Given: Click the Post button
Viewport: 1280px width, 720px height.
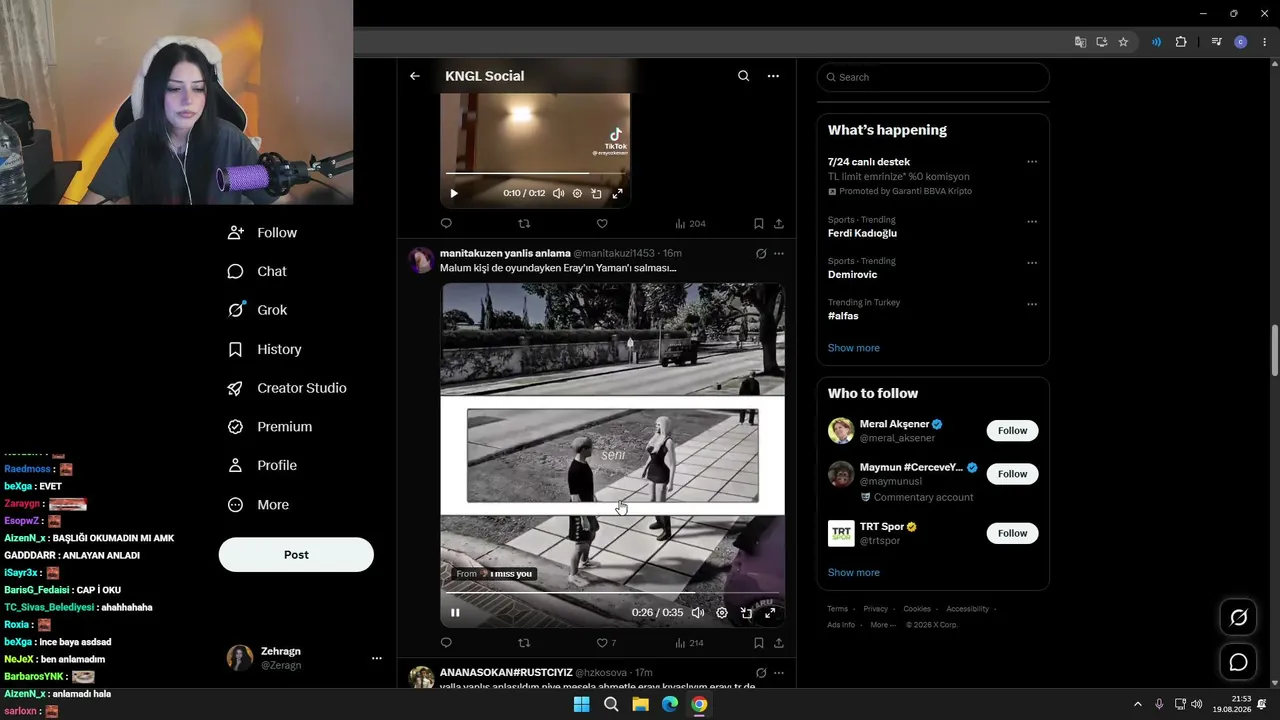Looking at the screenshot, I should [x=296, y=555].
